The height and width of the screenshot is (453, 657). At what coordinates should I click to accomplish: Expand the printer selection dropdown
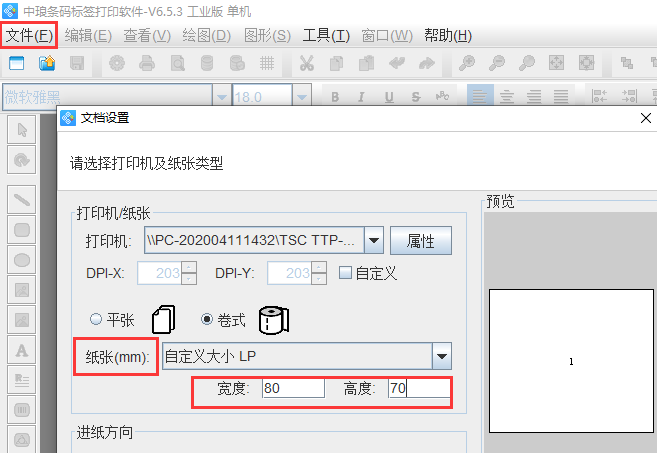tap(374, 240)
